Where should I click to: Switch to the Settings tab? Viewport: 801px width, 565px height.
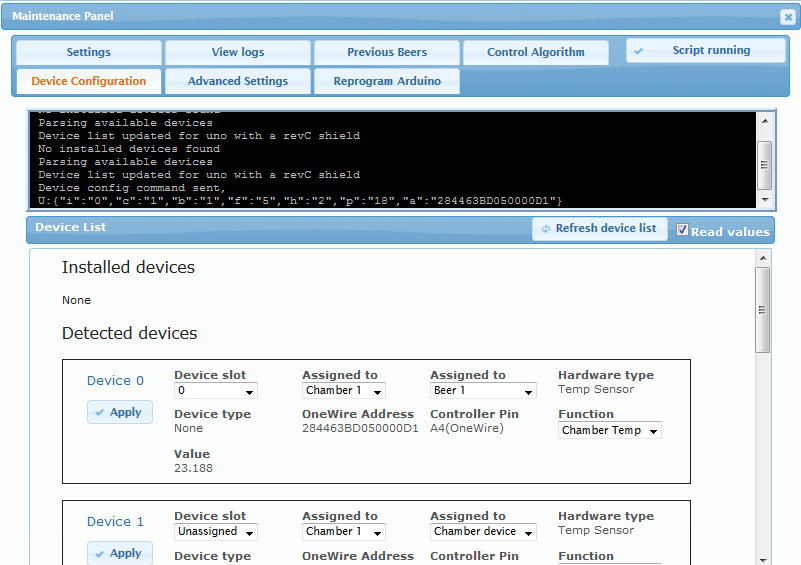[x=89, y=53]
